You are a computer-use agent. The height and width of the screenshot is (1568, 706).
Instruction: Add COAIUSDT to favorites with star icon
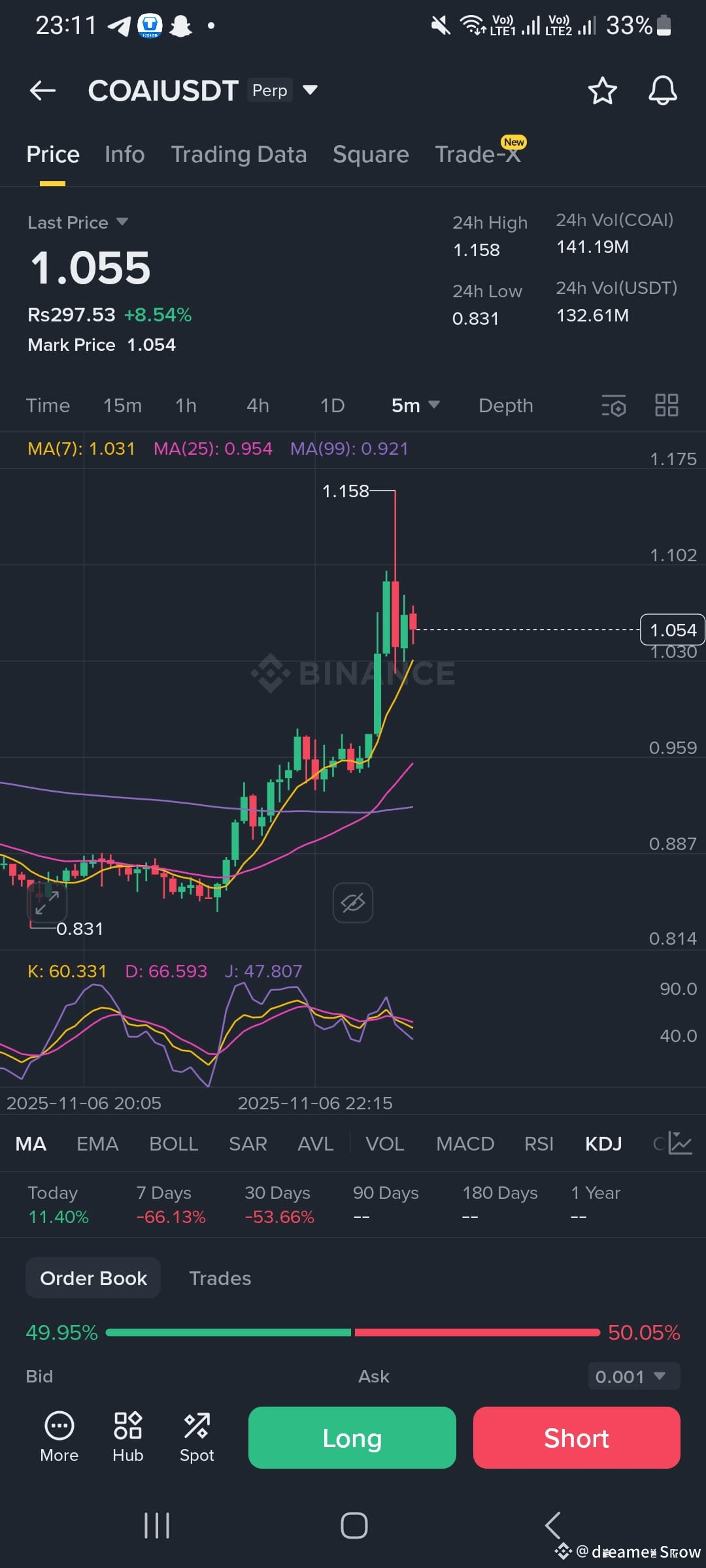(x=602, y=90)
